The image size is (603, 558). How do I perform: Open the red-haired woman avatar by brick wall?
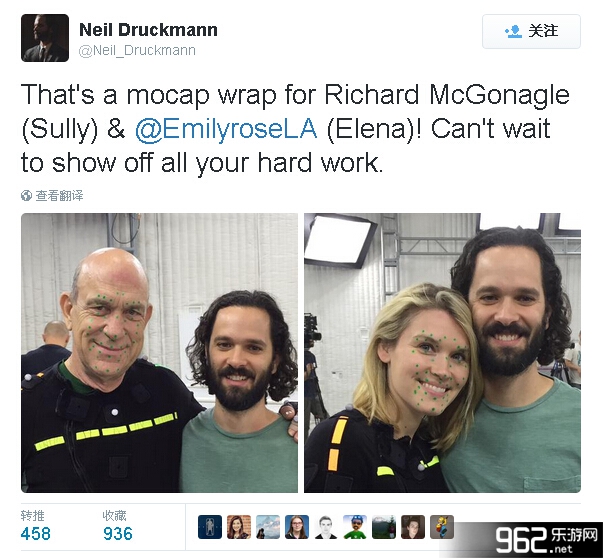239,527
